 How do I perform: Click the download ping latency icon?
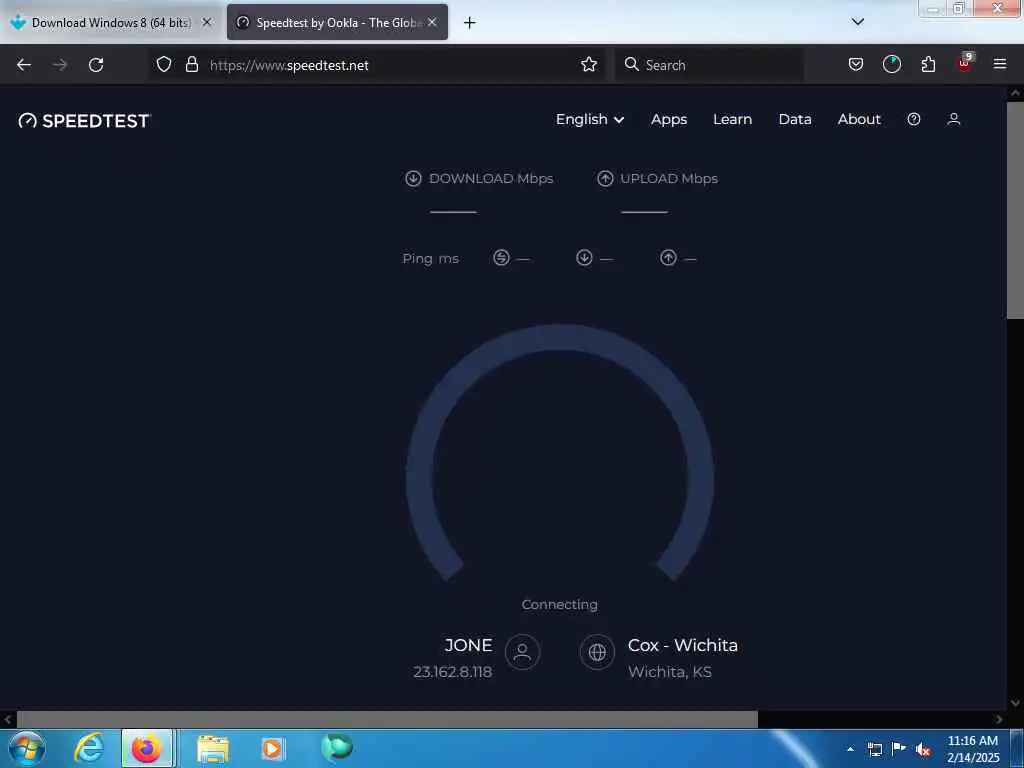pyautogui.click(x=584, y=258)
